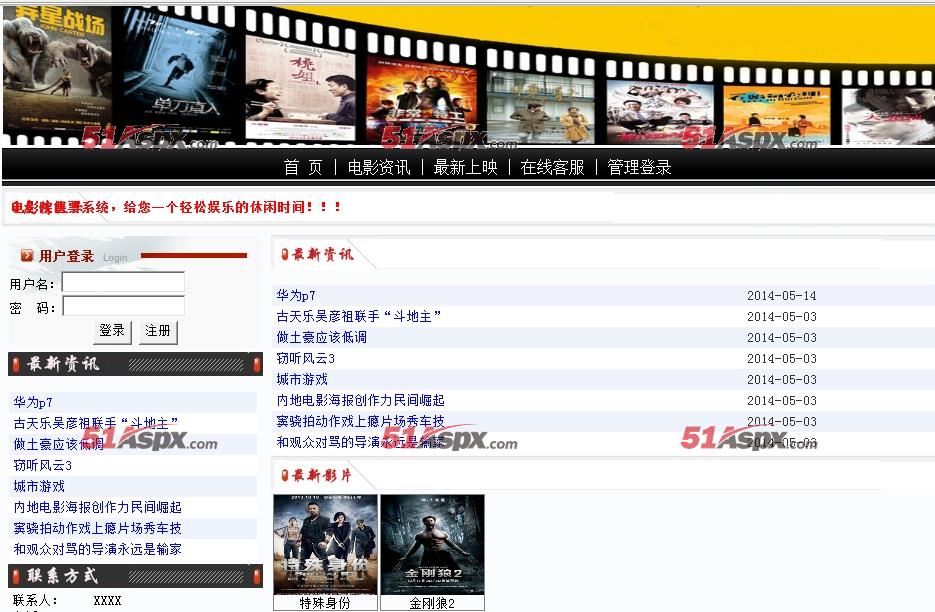Open 古天乐吴彦祖联手“斗地主” in the dated news list
The height and width of the screenshot is (612, 935).
point(358,316)
